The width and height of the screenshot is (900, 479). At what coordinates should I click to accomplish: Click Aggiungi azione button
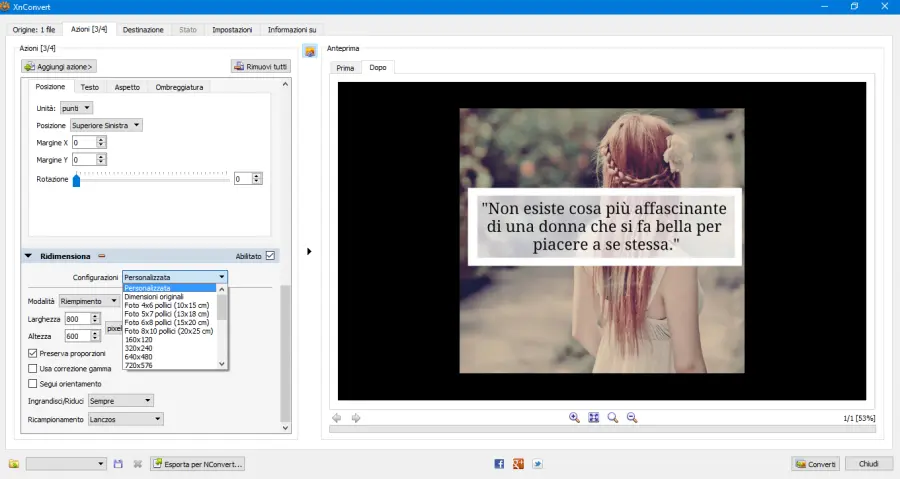point(59,67)
